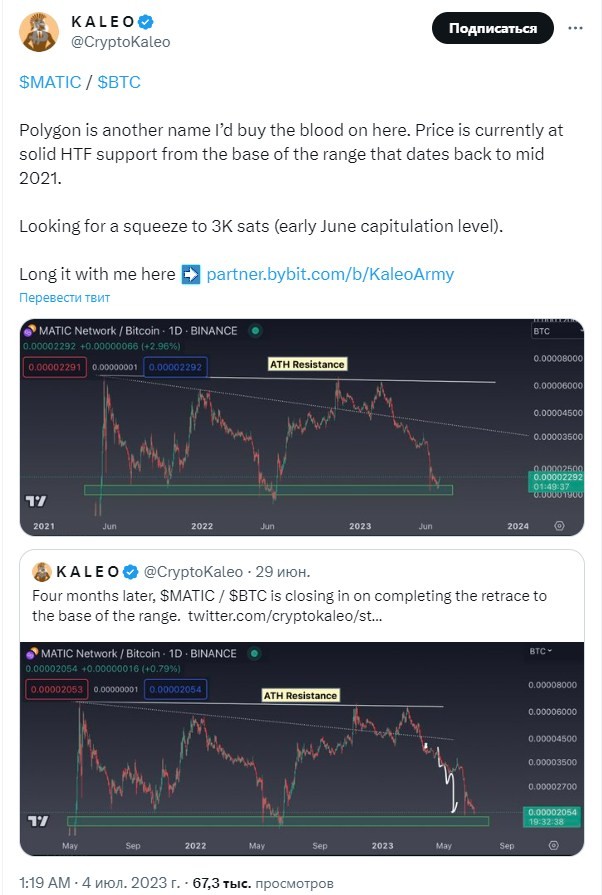
Task: Click Перевести твит to translate tweet
Action: tap(64, 297)
